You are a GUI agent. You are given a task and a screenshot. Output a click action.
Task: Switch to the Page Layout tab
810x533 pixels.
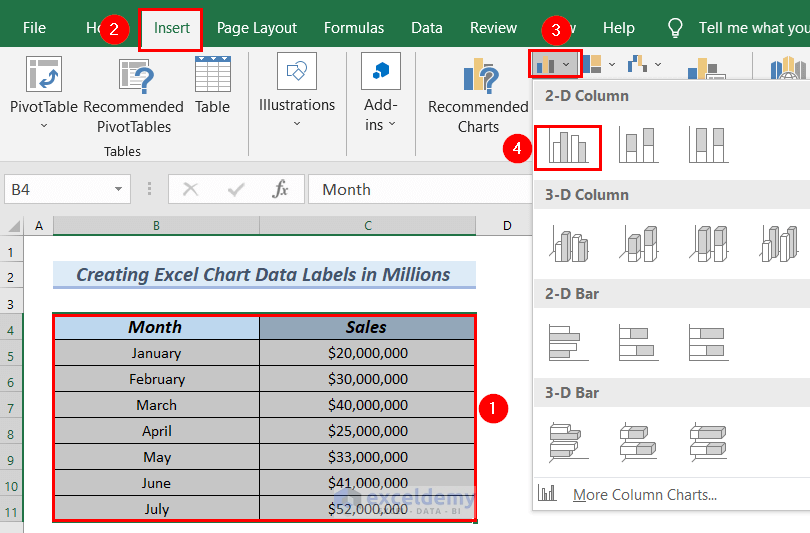(x=257, y=28)
